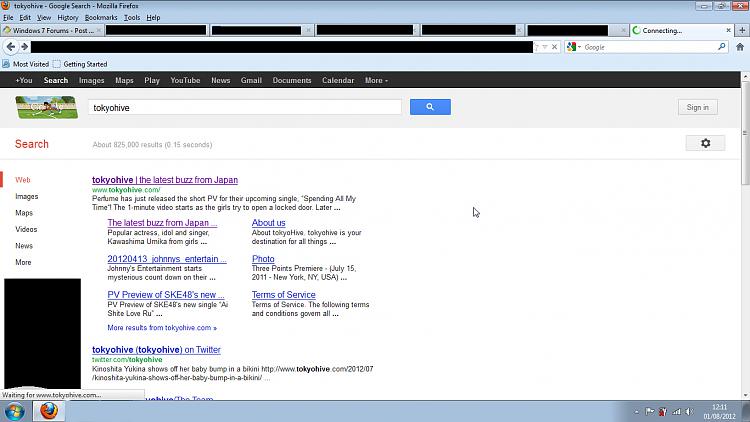Open the About us sitelink
Viewport: 750px width, 422px height.
[268, 222]
